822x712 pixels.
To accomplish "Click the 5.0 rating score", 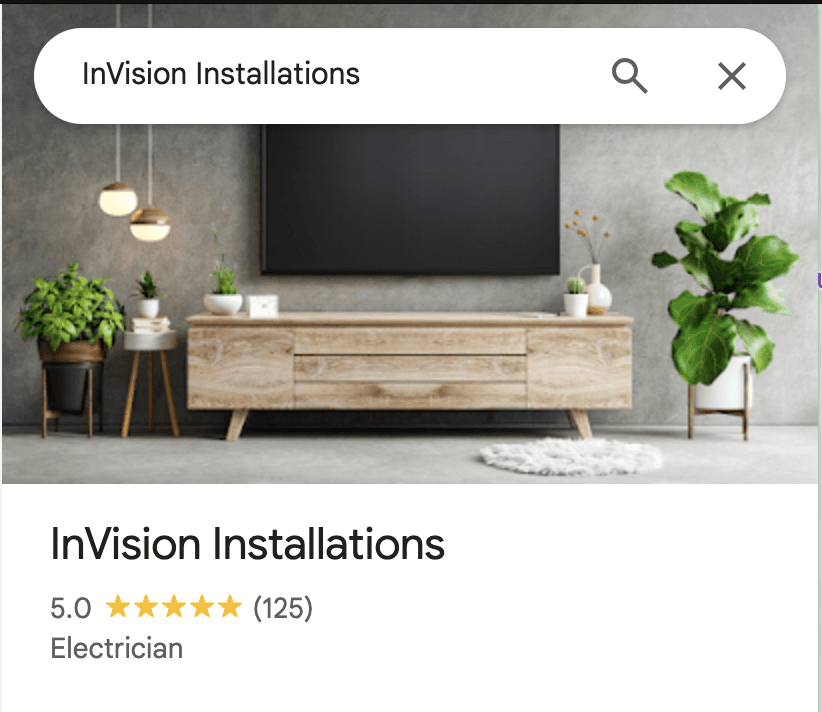I will click(x=71, y=608).
